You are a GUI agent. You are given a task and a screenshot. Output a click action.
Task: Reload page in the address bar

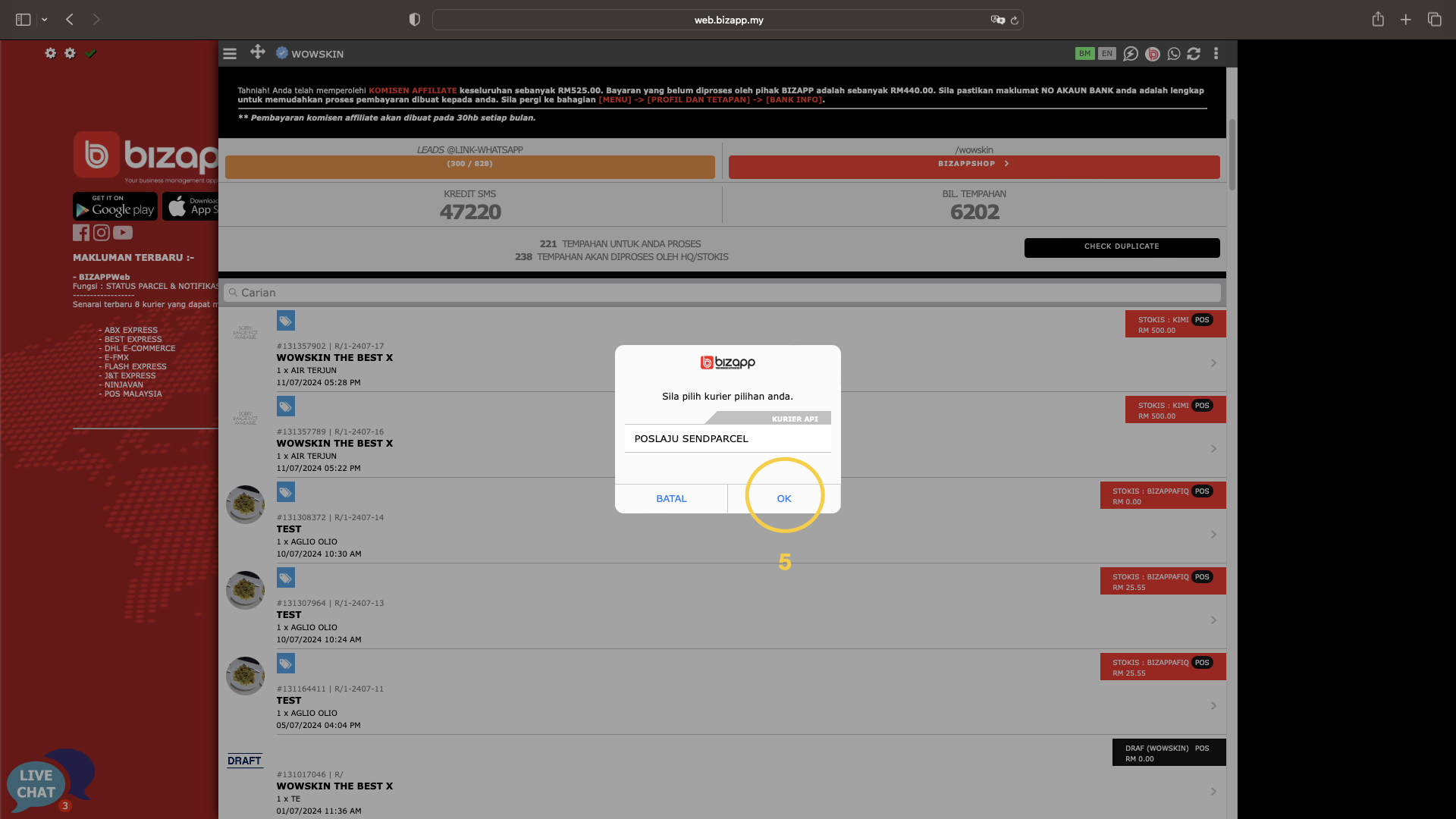coord(1015,20)
